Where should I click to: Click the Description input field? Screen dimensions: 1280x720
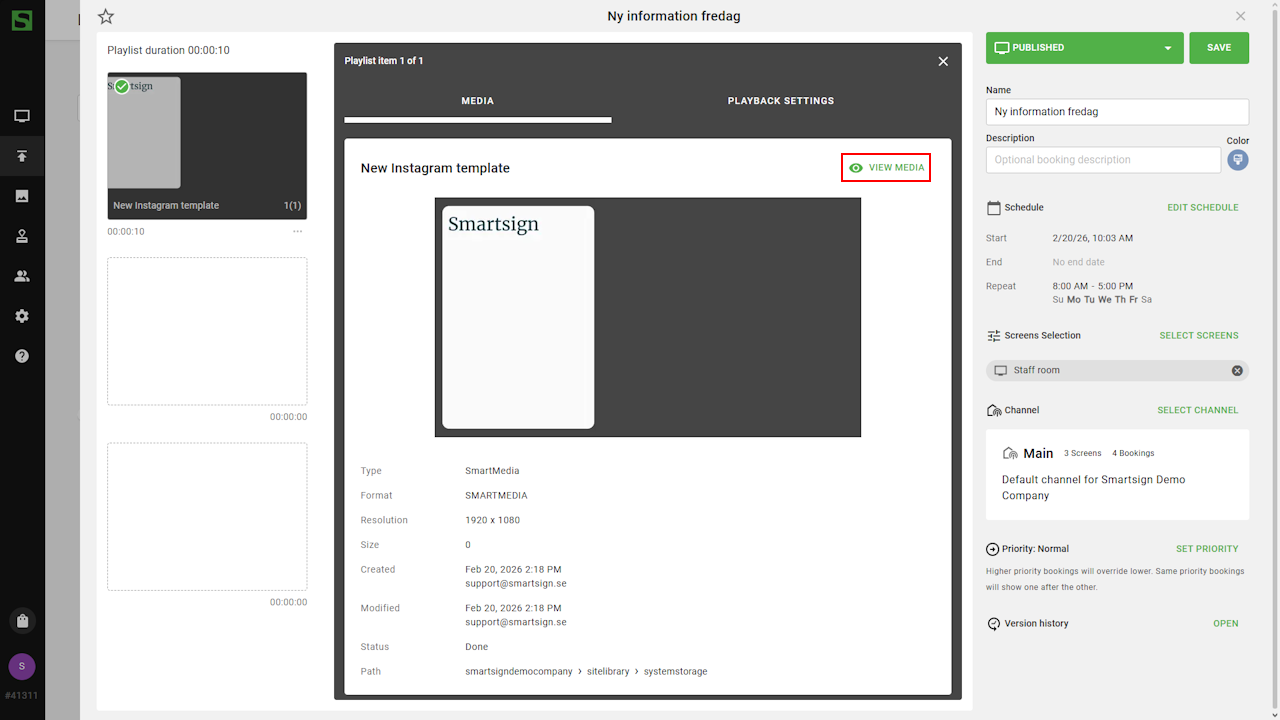point(1102,160)
